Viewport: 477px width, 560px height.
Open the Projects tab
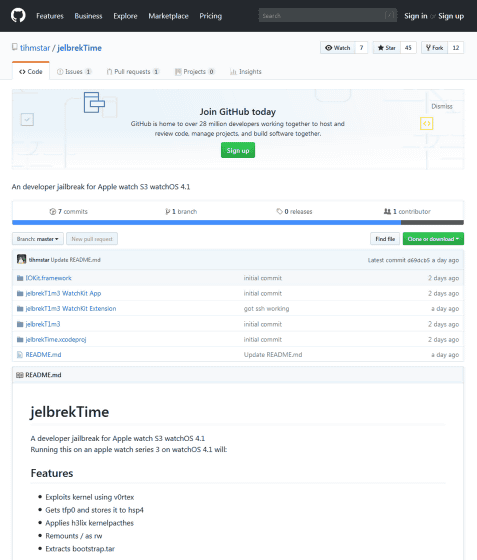pos(195,71)
